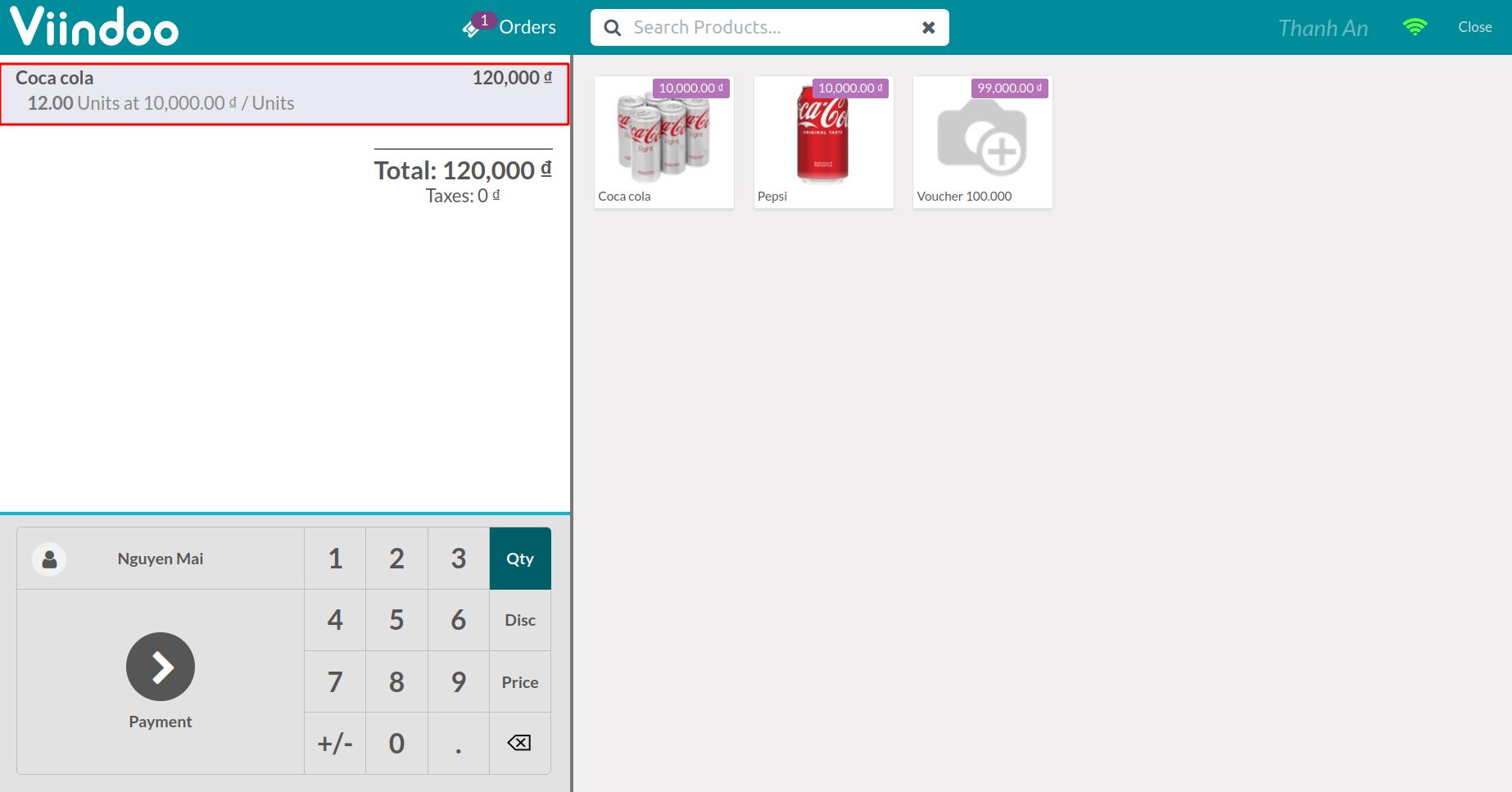Toggle sign with the +/- key
Viewport: 1512px width, 792px height.
point(335,743)
